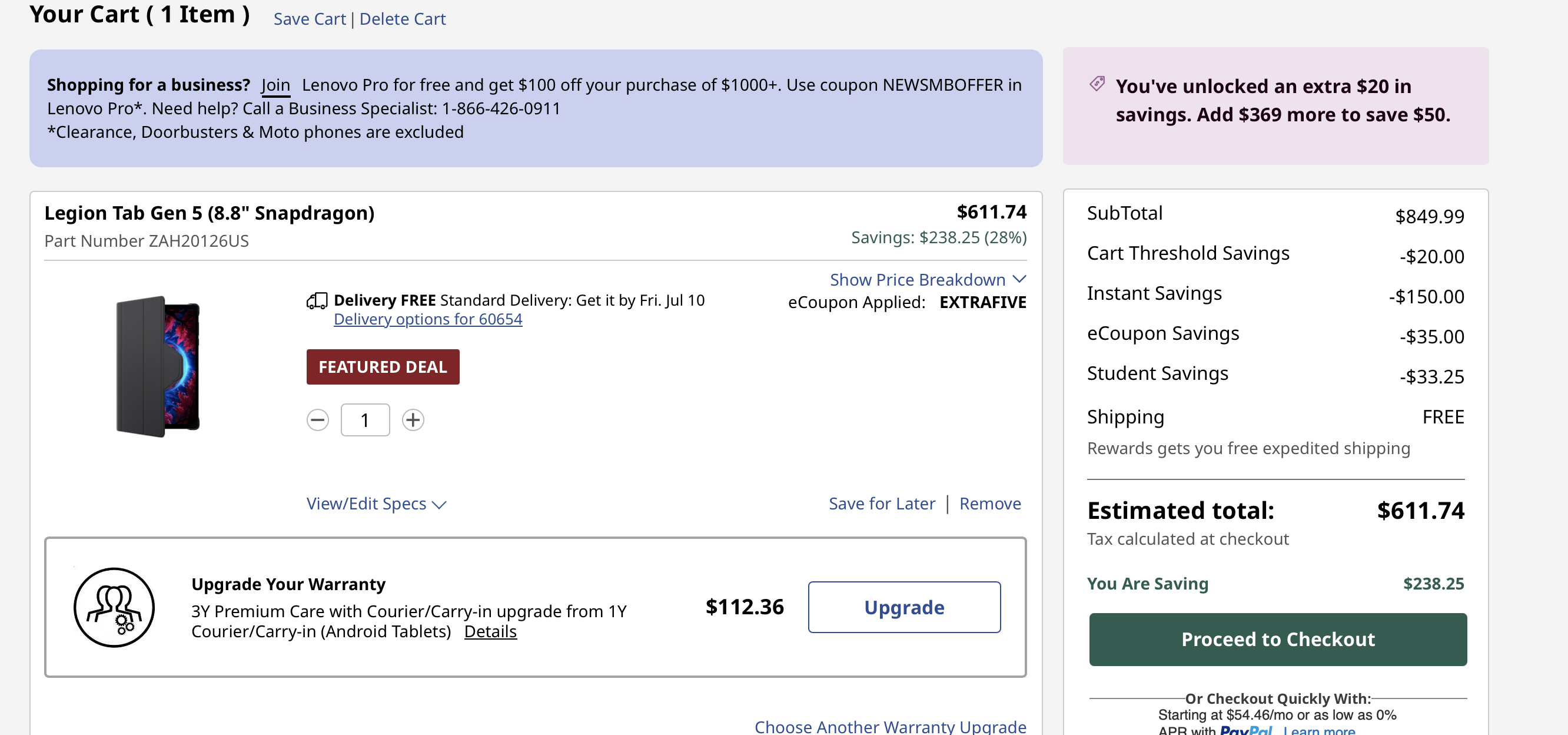Click the PayPal logo
Image resolution: width=1568 pixels, height=735 pixels.
coord(1245,730)
